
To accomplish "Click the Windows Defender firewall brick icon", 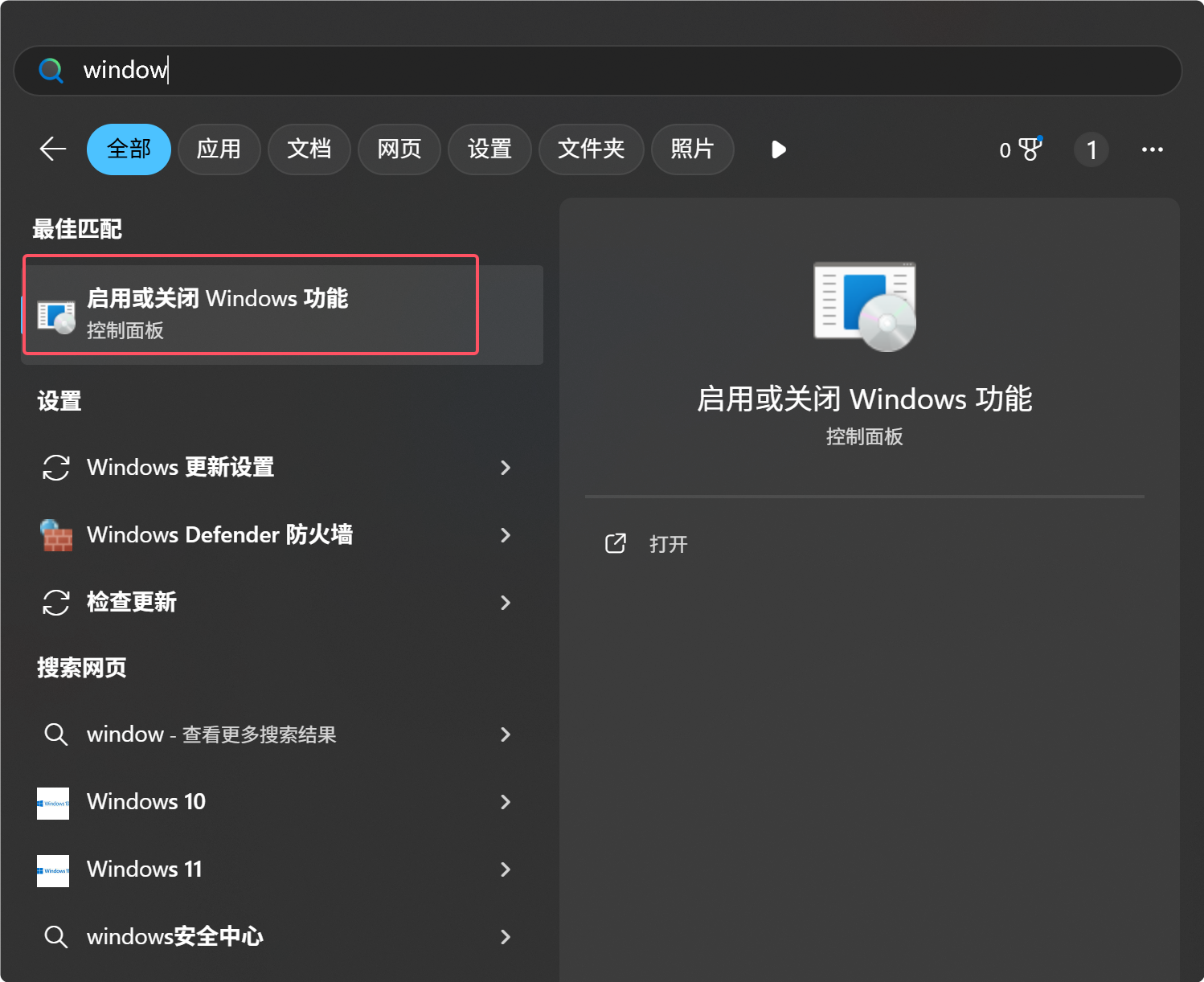I will pyautogui.click(x=56, y=535).
